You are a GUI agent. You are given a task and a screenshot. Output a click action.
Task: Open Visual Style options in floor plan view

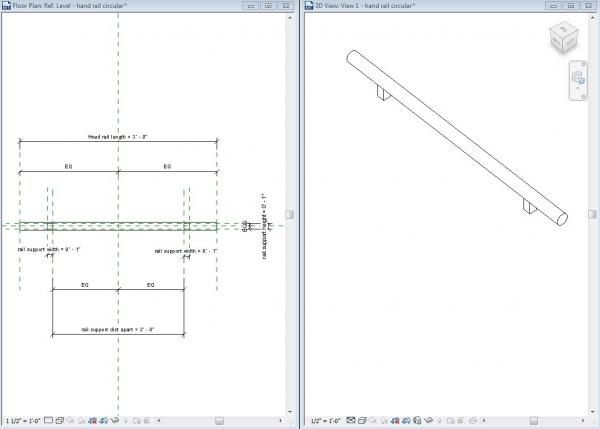[60, 421]
